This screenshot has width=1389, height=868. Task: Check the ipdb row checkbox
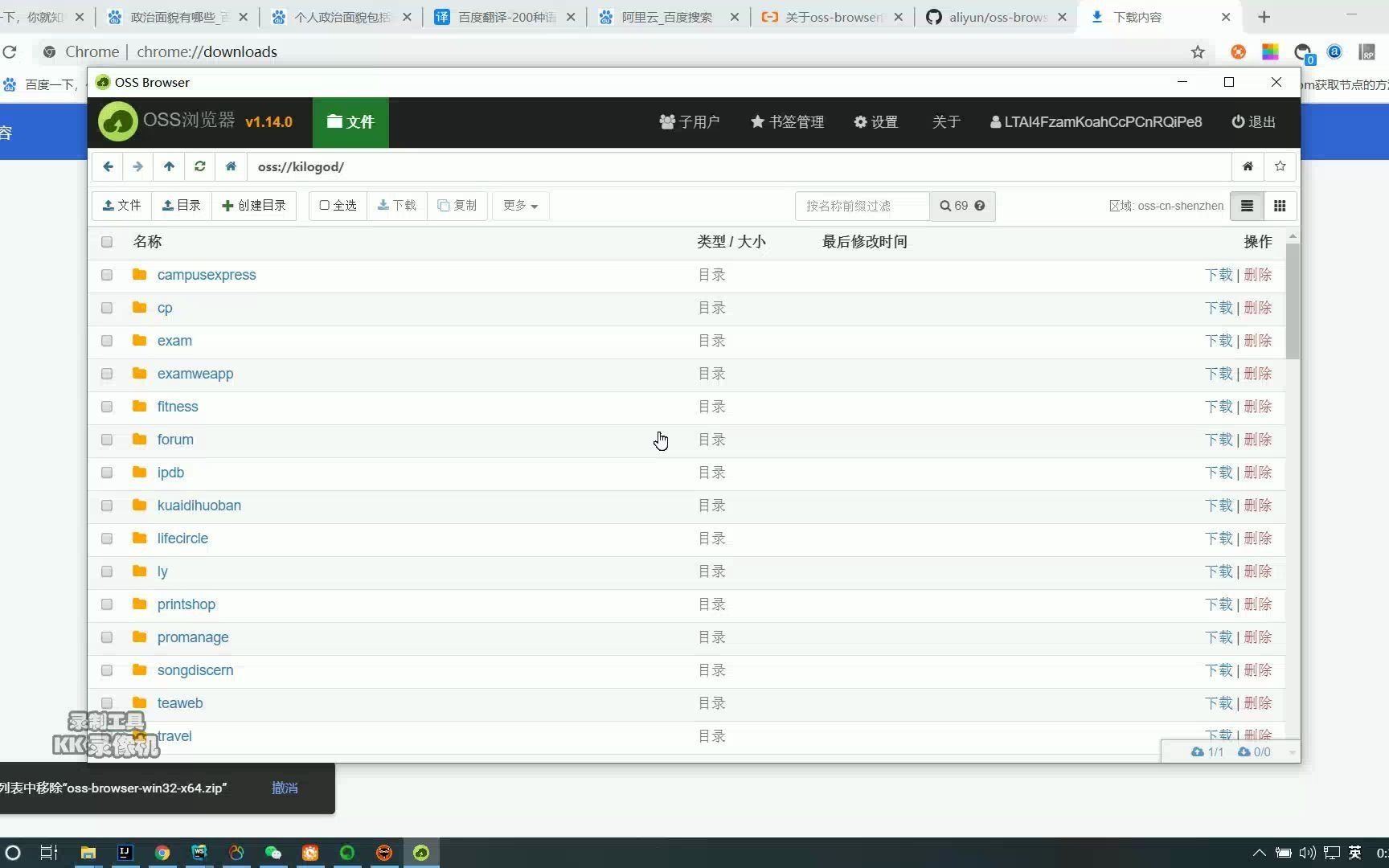click(107, 473)
